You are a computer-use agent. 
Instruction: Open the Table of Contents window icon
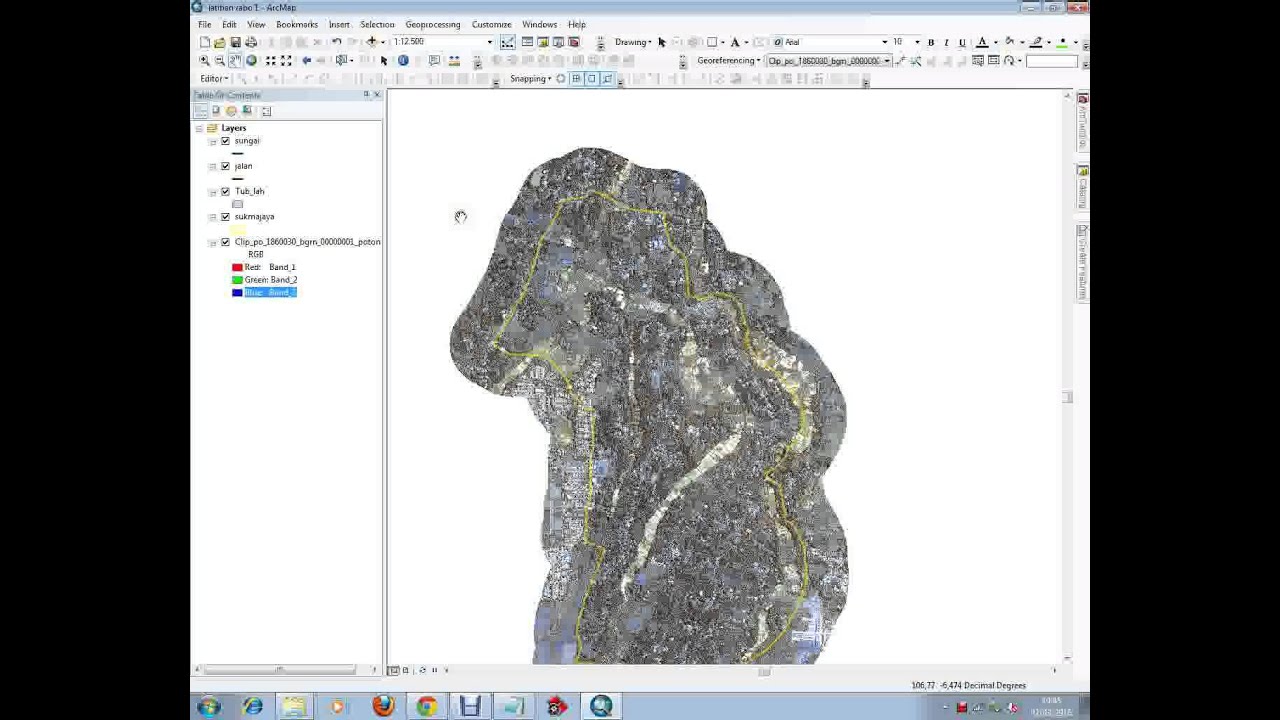[527, 42]
